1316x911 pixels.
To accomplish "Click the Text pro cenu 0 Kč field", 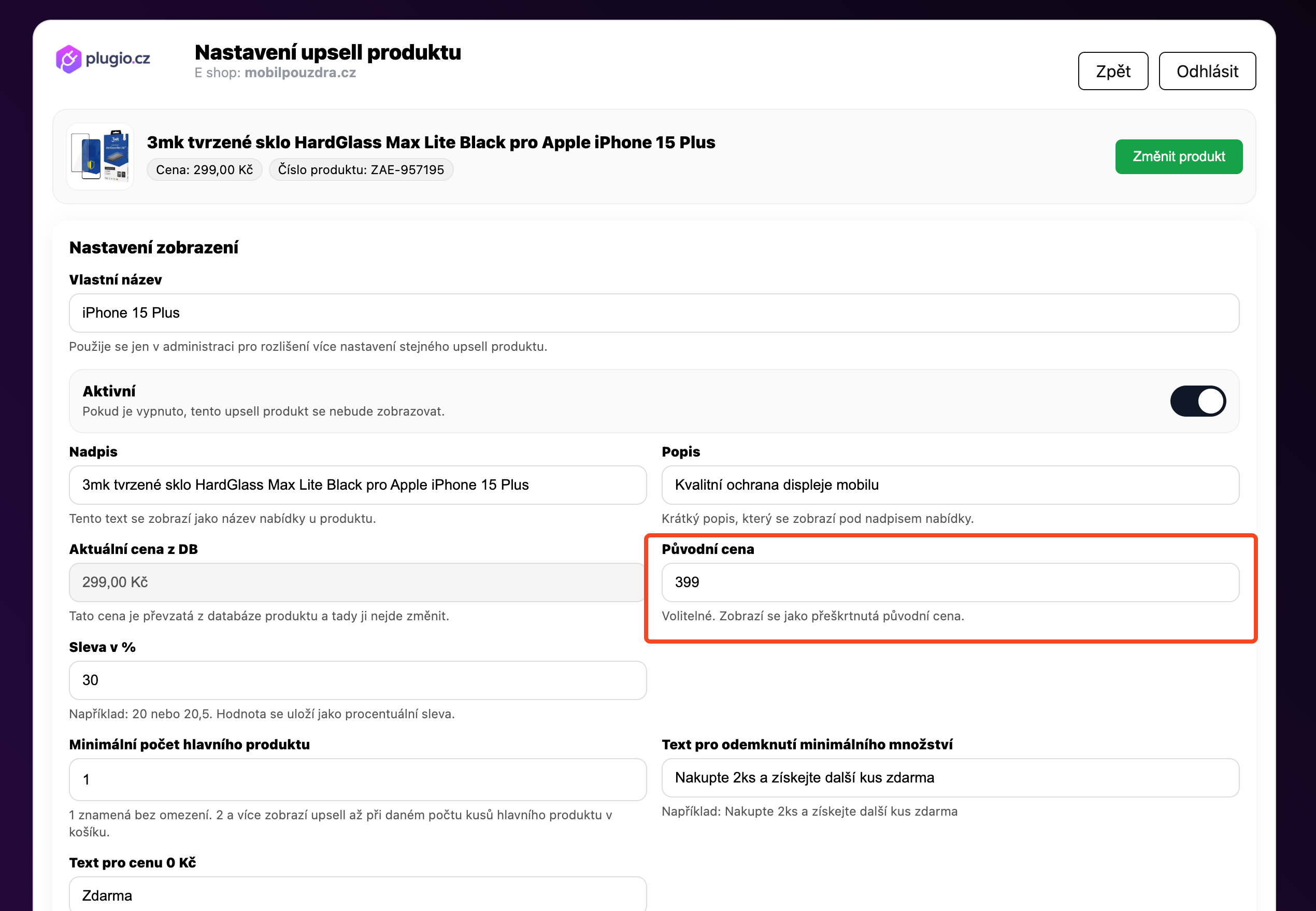I will [x=358, y=894].
